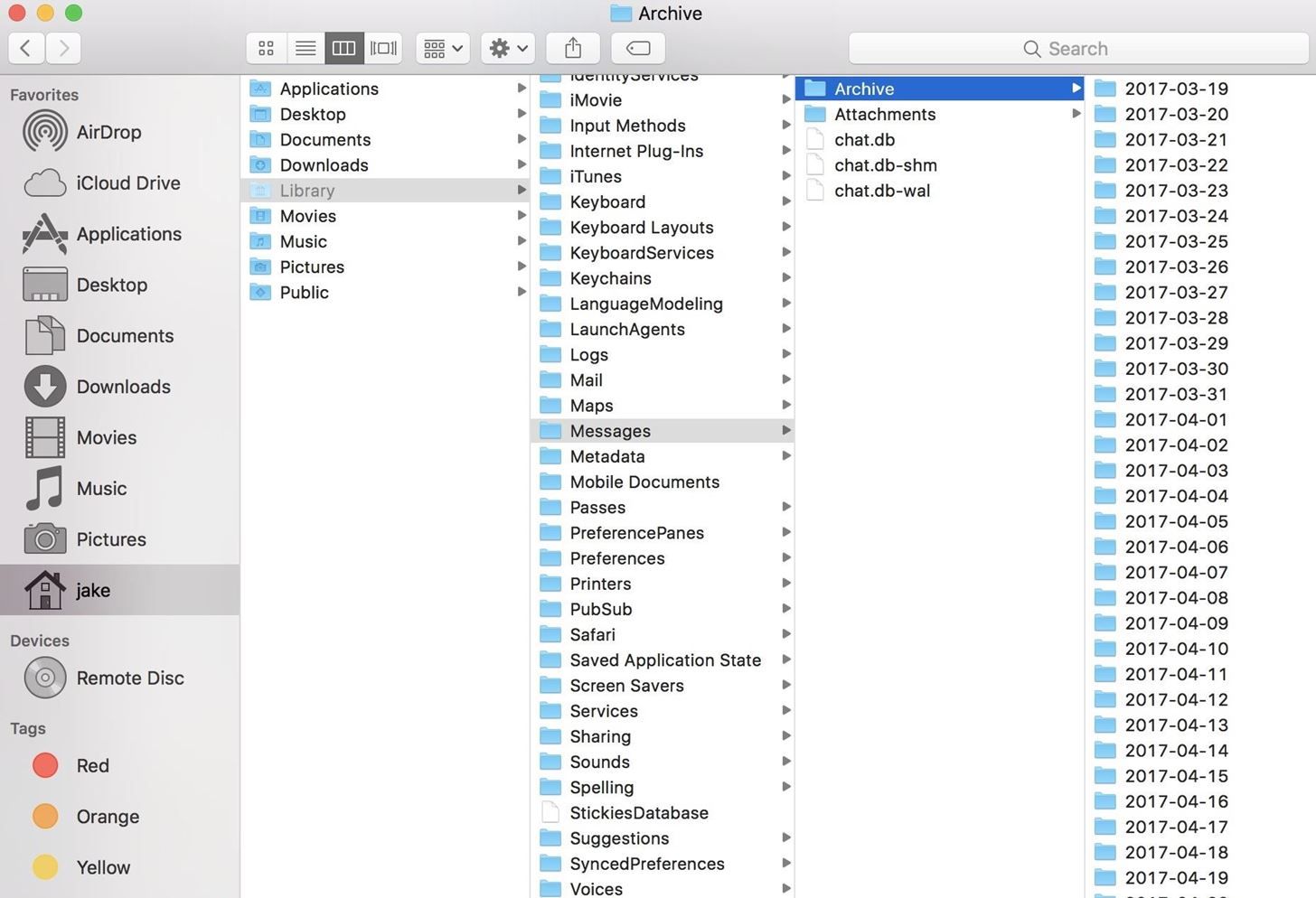The height and width of the screenshot is (898, 1316).
Task: Select the chat.db file
Action: tap(864, 140)
